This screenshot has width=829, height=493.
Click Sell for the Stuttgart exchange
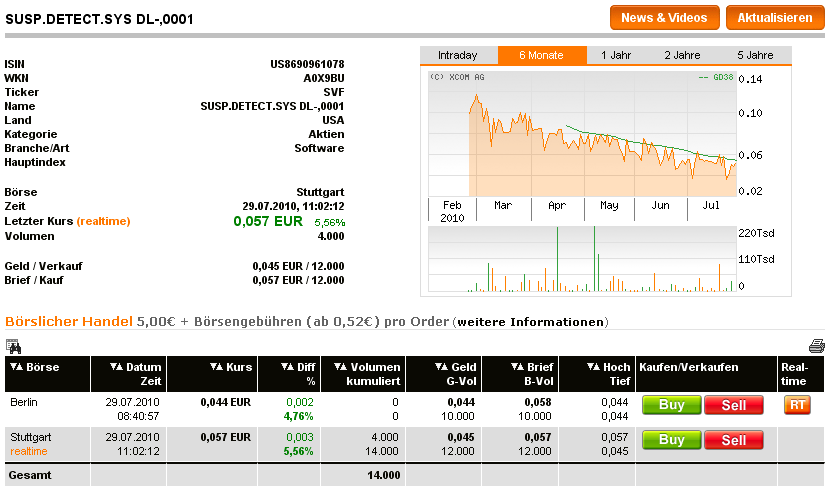click(733, 440)
